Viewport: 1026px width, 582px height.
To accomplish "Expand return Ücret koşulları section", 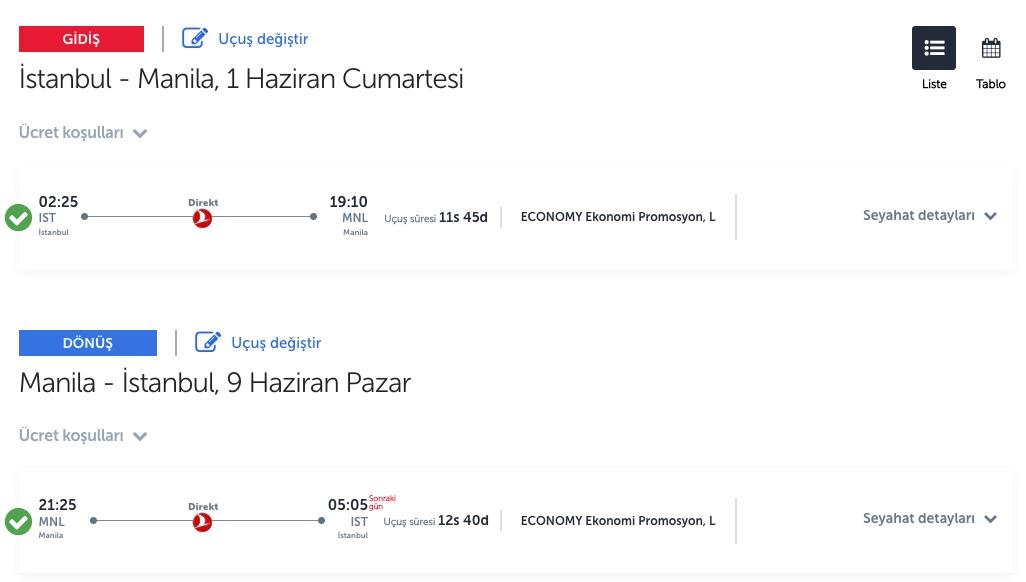I will [x=82, y=435].
